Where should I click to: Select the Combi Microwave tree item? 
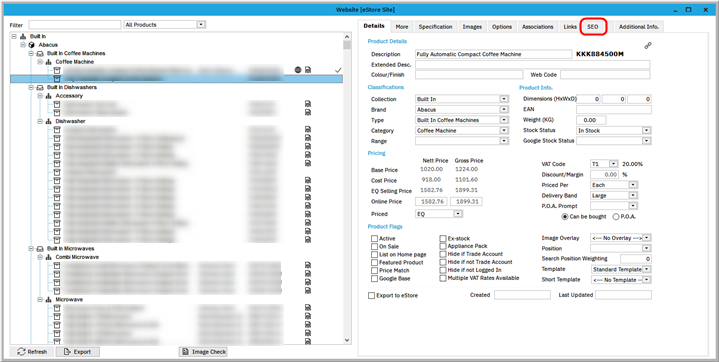(x=77, y=257)
